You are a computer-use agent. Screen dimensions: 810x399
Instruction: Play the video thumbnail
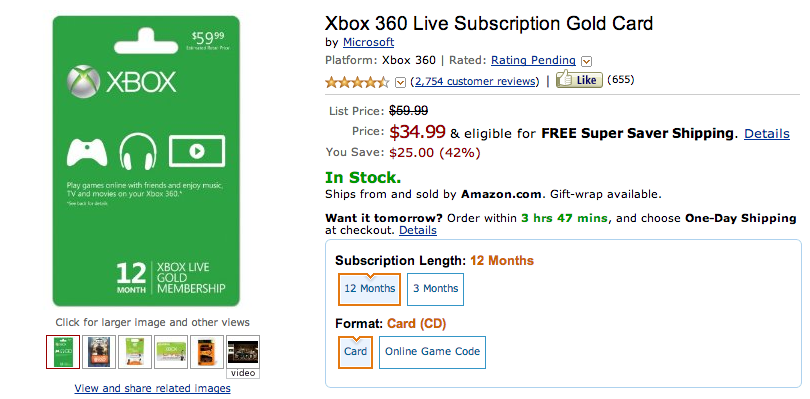tap(243, 357)
